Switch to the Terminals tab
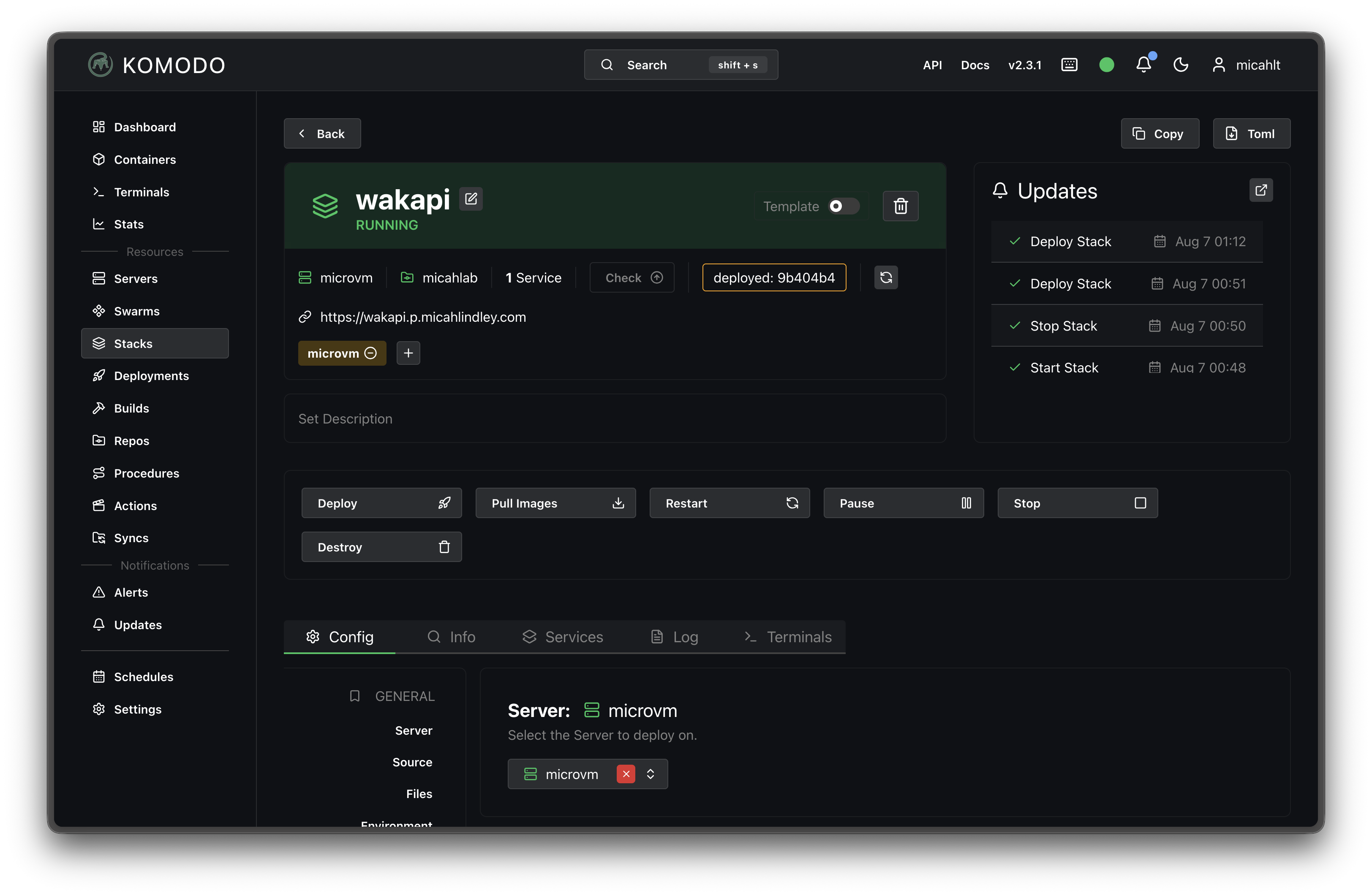 pyautogui.click(x=787, y=637)
